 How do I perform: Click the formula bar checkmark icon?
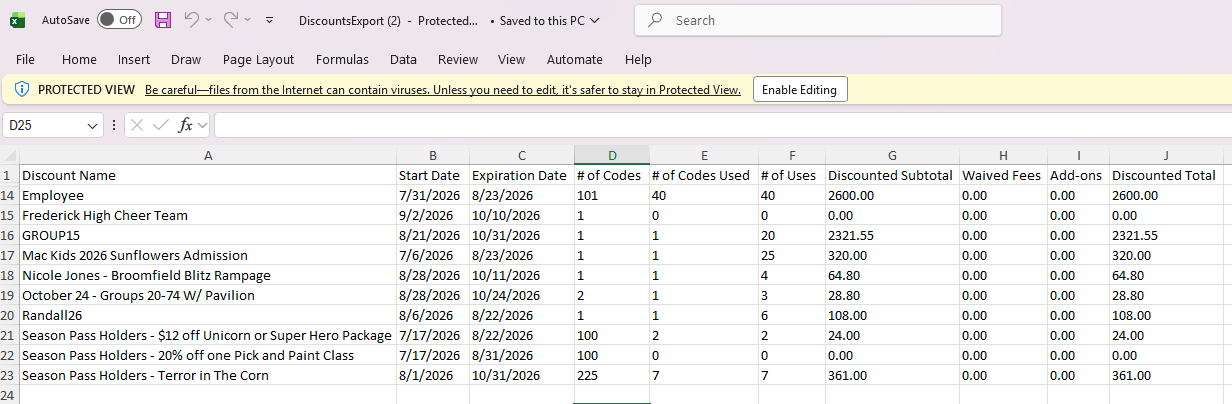[x=161, y=125]
